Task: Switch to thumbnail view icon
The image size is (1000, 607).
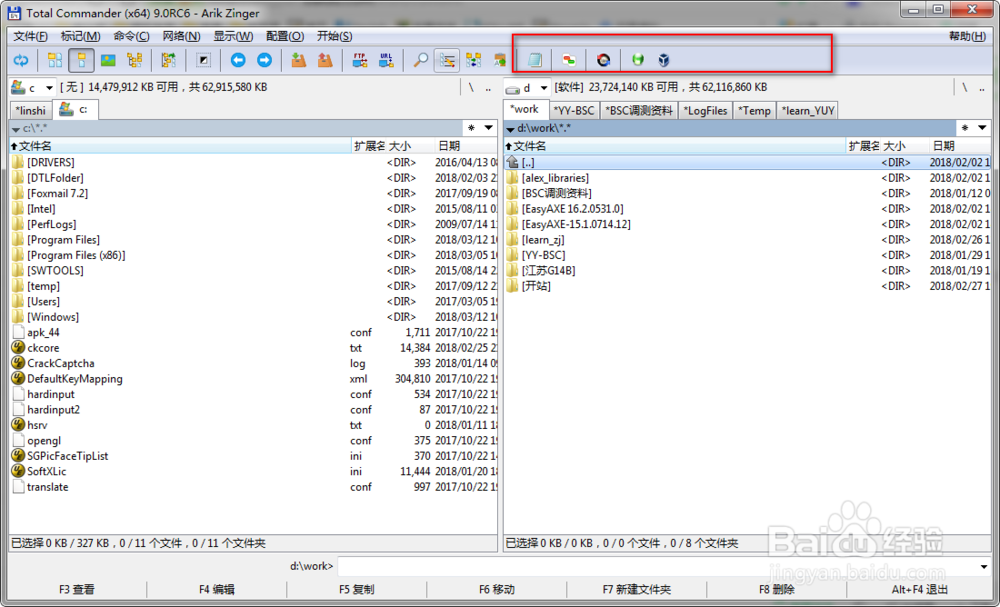Action: [108, 61]
